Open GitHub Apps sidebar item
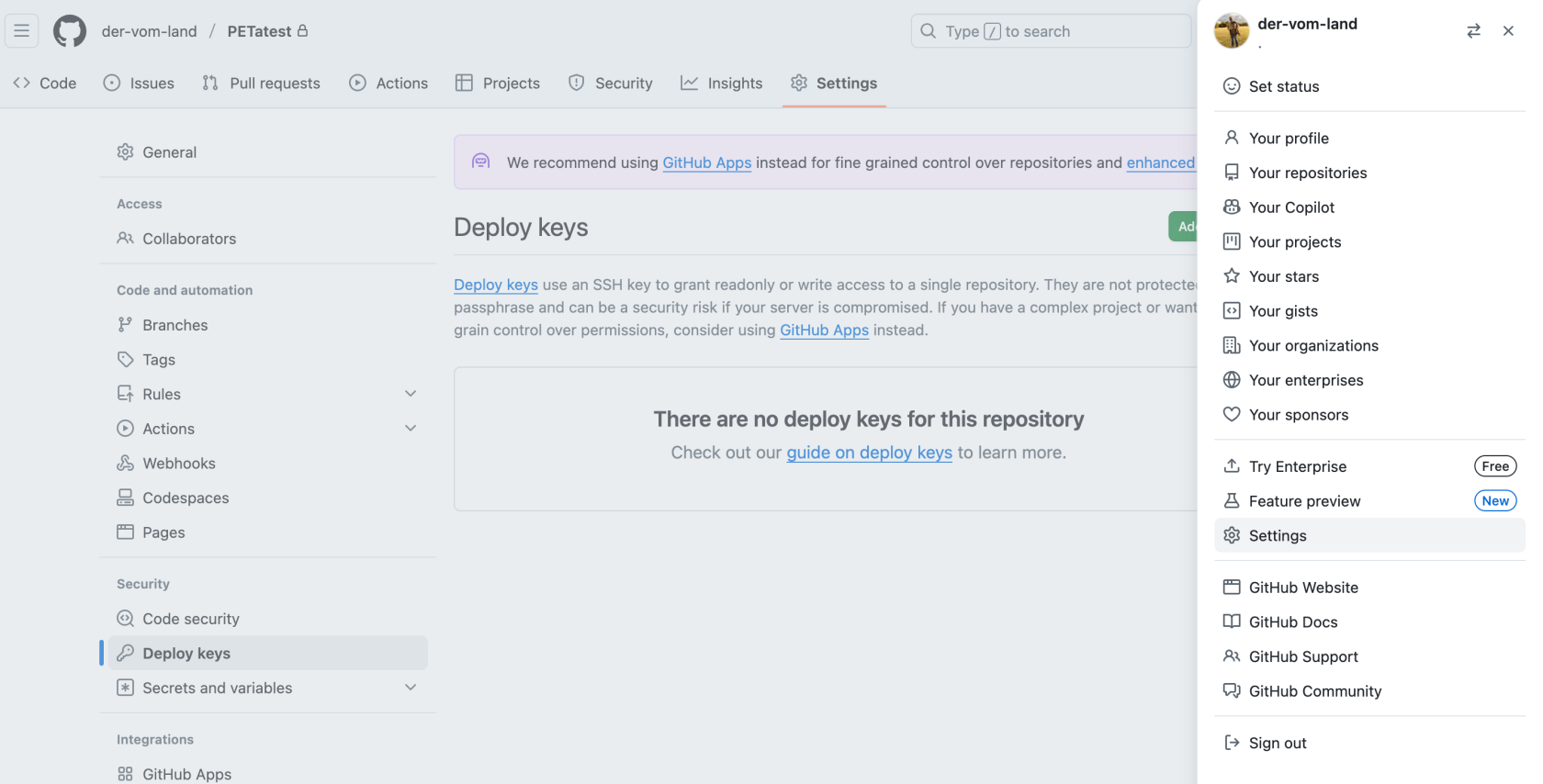 (268, 774)
